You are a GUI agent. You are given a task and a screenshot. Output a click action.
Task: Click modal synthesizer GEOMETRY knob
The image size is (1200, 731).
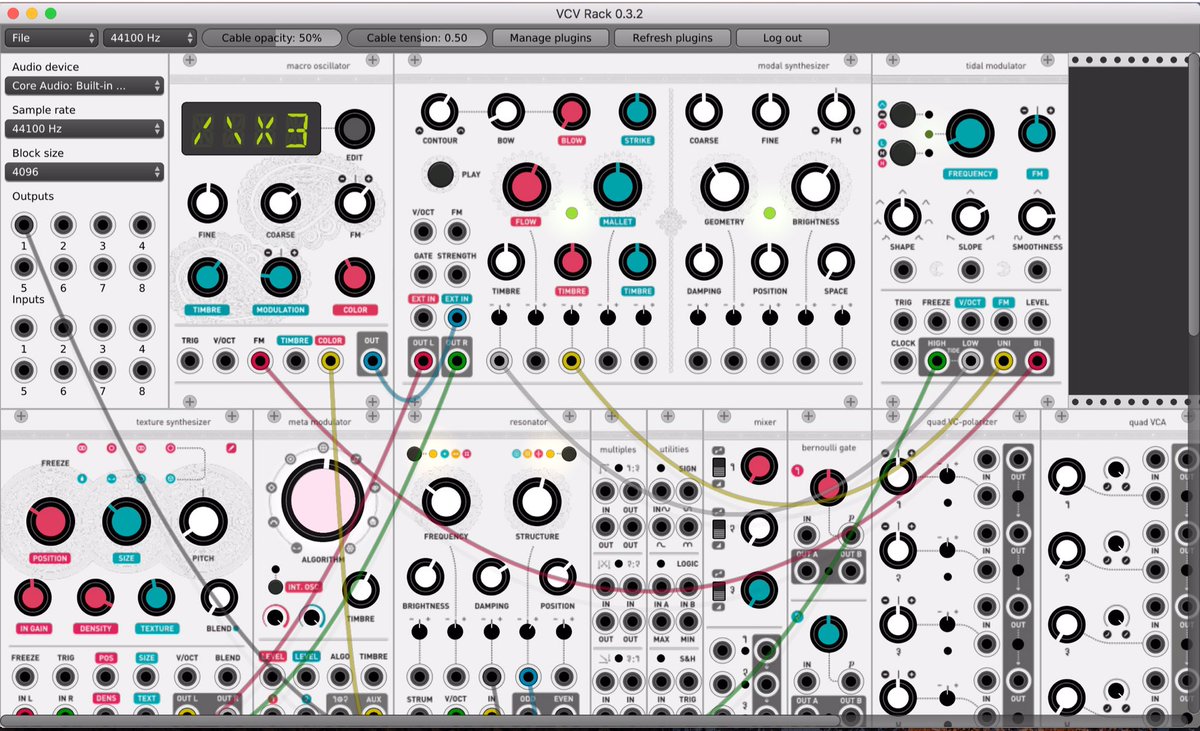coord(724,187)
